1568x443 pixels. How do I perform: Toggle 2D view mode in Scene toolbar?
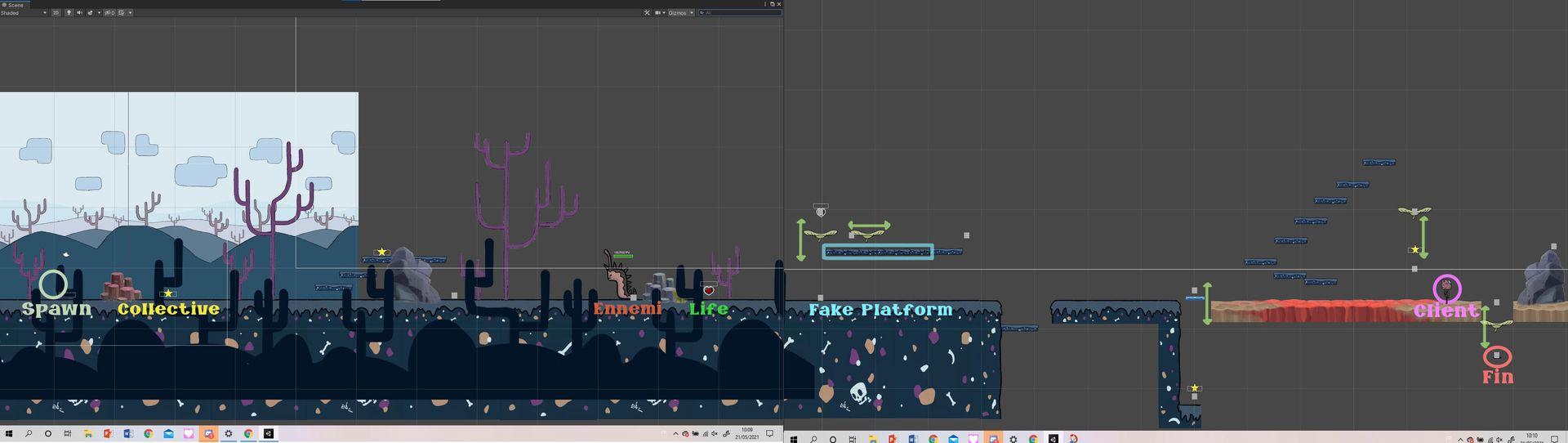[56, 13]
